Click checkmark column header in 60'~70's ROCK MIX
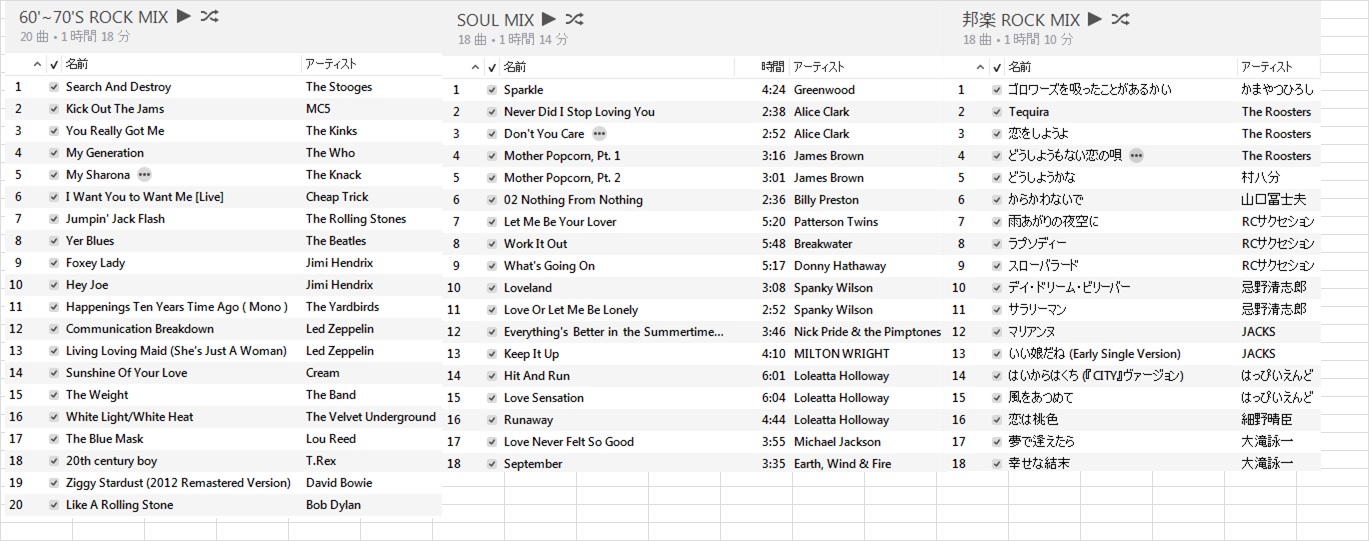The height and width of the screenshot is (541, 1369). [x=54, y=64]
